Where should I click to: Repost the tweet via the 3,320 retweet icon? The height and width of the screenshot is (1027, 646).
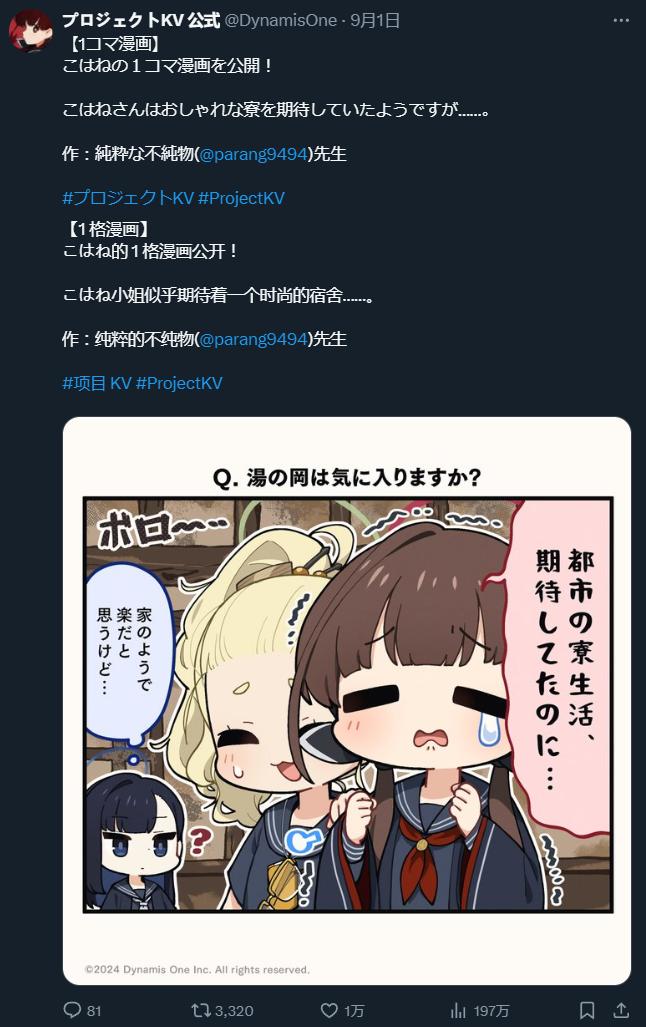[x=200, y=1009]
